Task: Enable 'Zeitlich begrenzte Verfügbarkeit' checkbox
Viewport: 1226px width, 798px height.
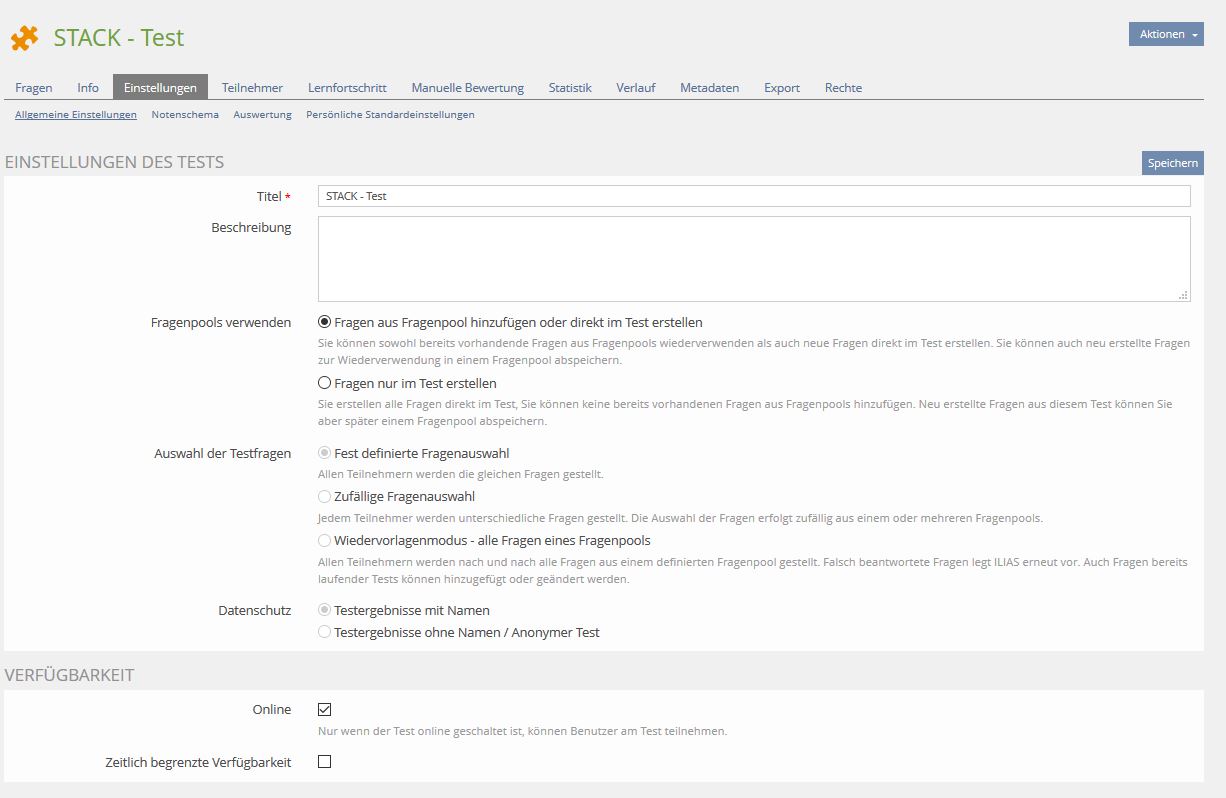Action: coord(324,762)
